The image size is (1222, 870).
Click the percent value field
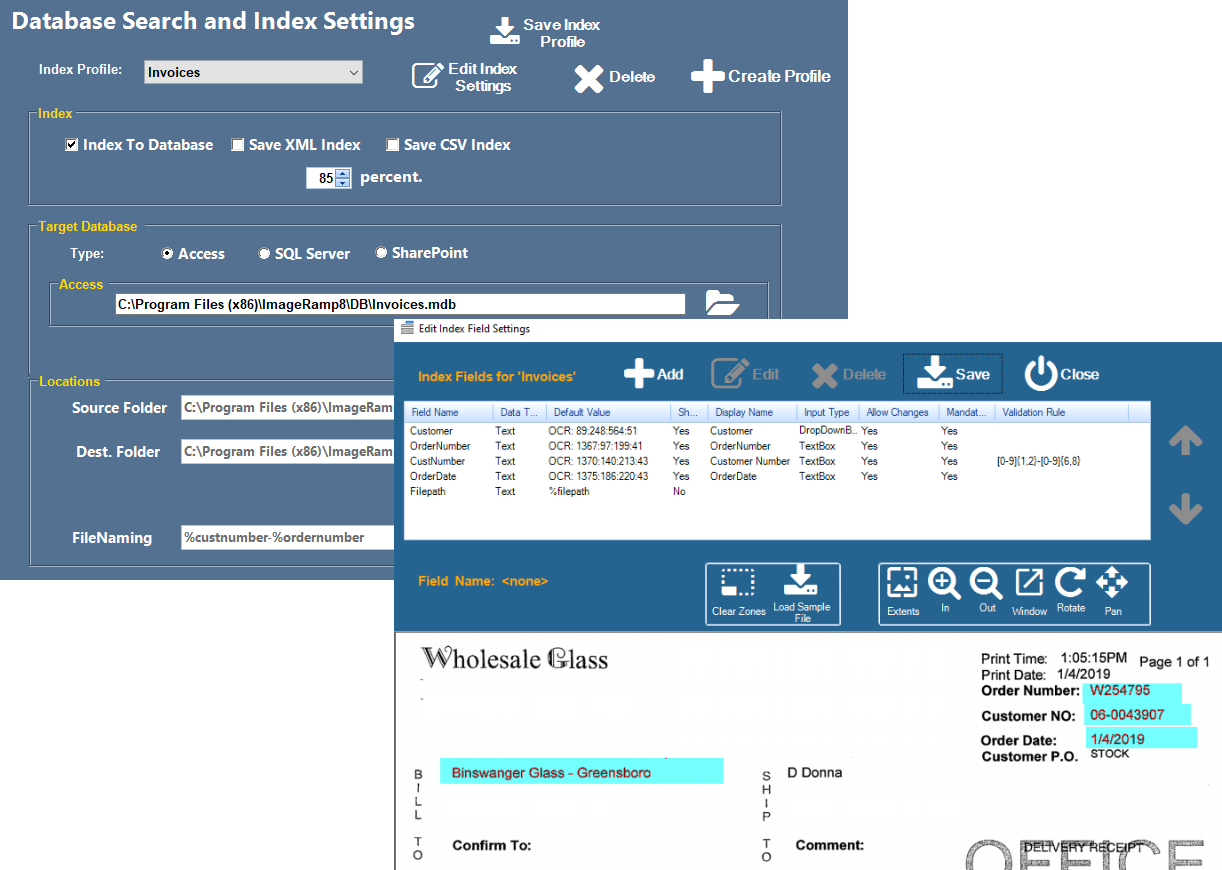[321, 179]
